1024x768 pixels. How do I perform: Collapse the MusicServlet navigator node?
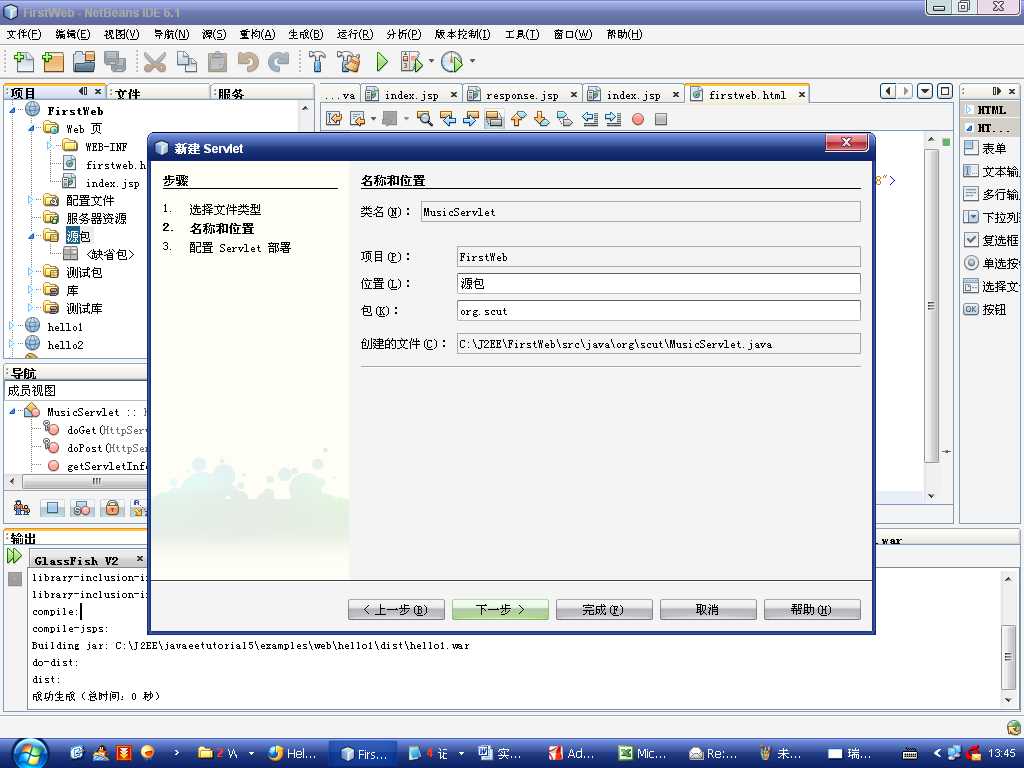[x=12, y=411]
